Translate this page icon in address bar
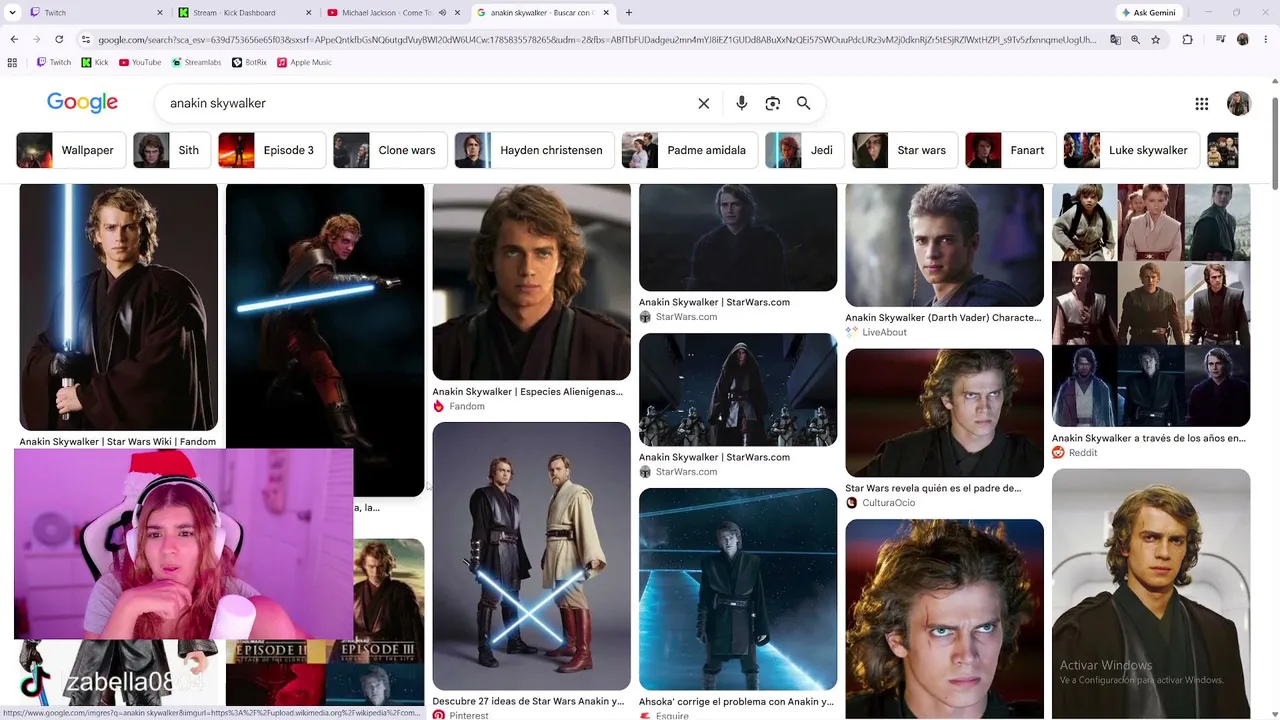Viewport: 1280px width, 720px height. 1115,40
